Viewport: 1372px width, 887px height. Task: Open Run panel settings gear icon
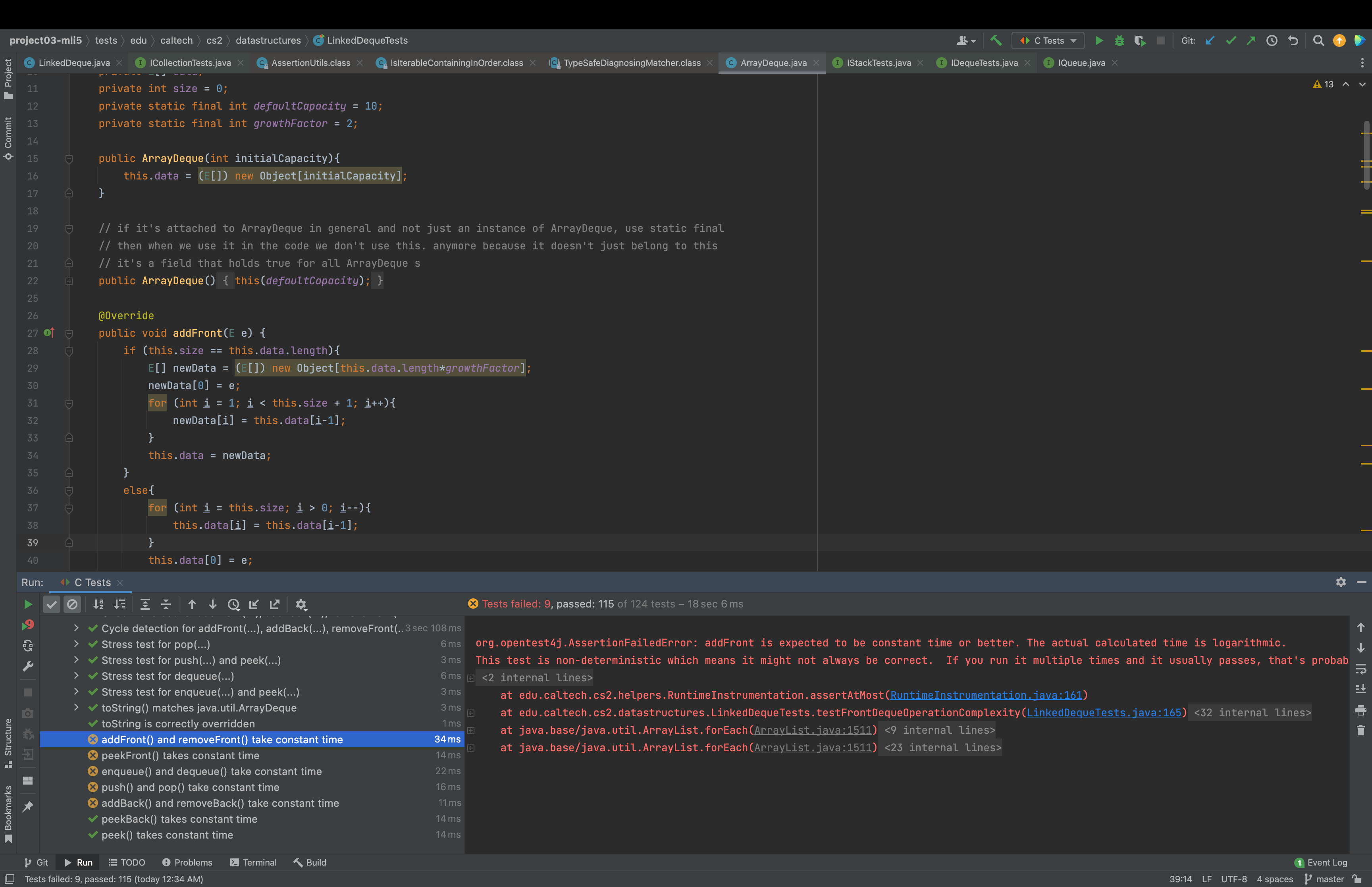point(1340,582)
